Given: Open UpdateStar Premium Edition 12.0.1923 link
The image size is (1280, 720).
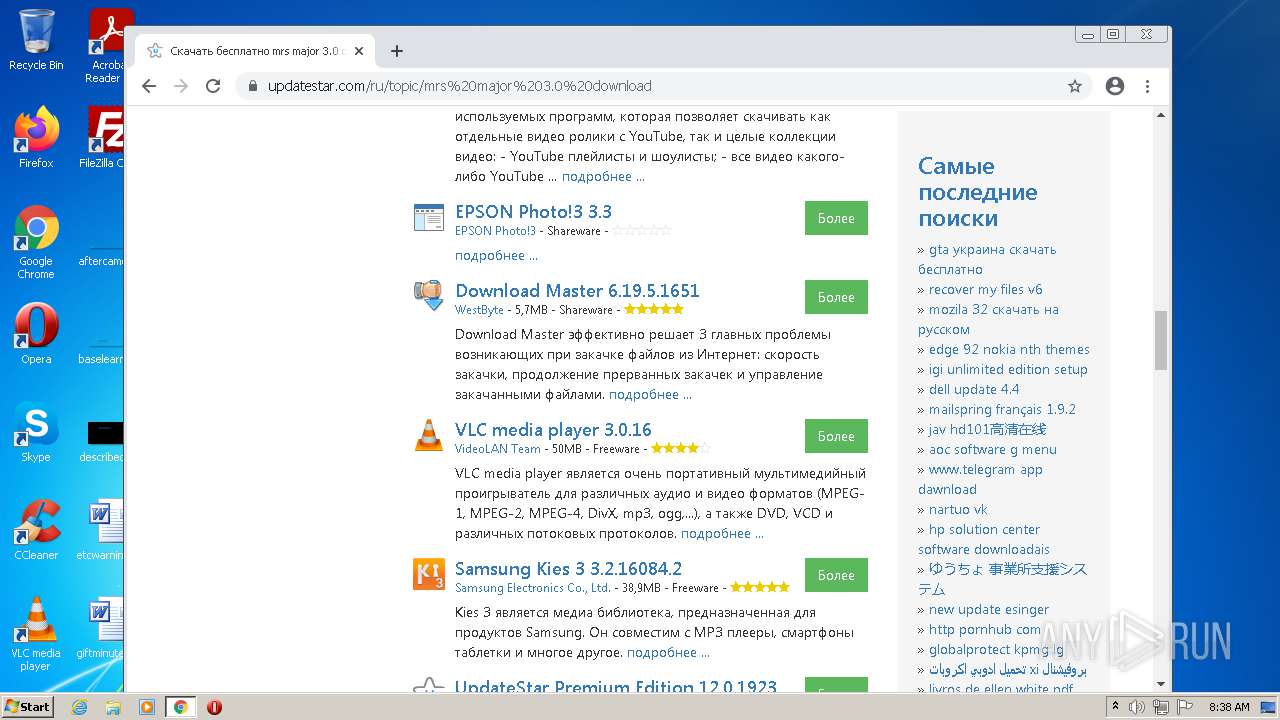Looking at the screenshot, I should point(616,687).
